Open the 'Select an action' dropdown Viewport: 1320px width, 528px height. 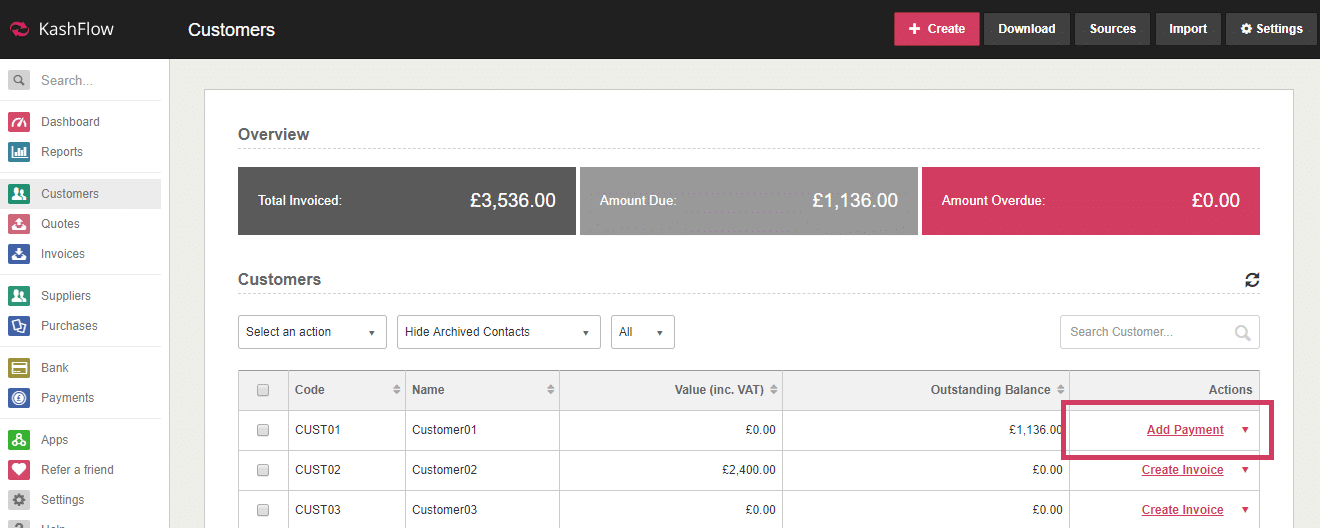tap(312, 332)
